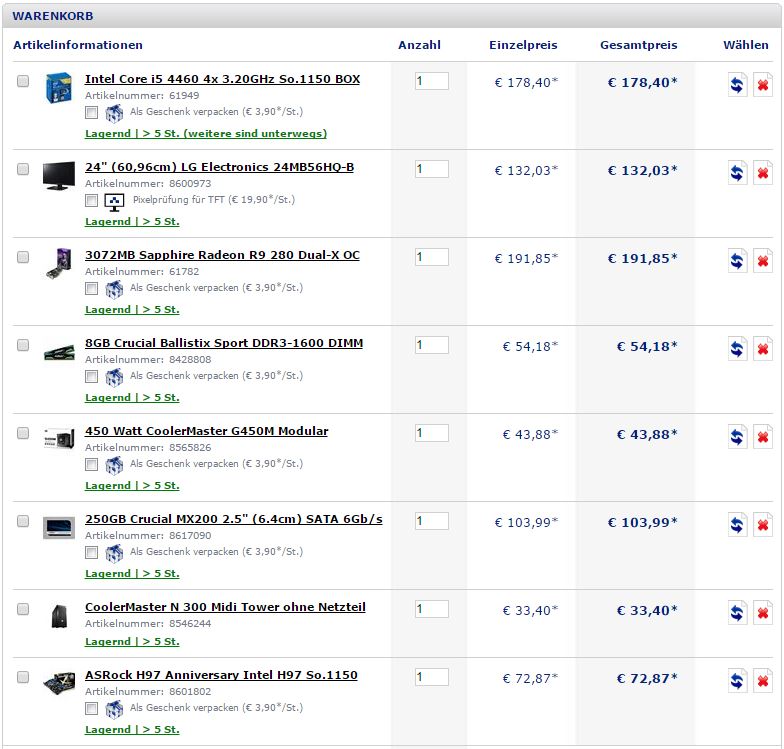Image resolution: width=784 pixels, height=749 pixels.
Task: Click the CoolerMaster N 300 tower thumbnail
Action: click(59, 616)
